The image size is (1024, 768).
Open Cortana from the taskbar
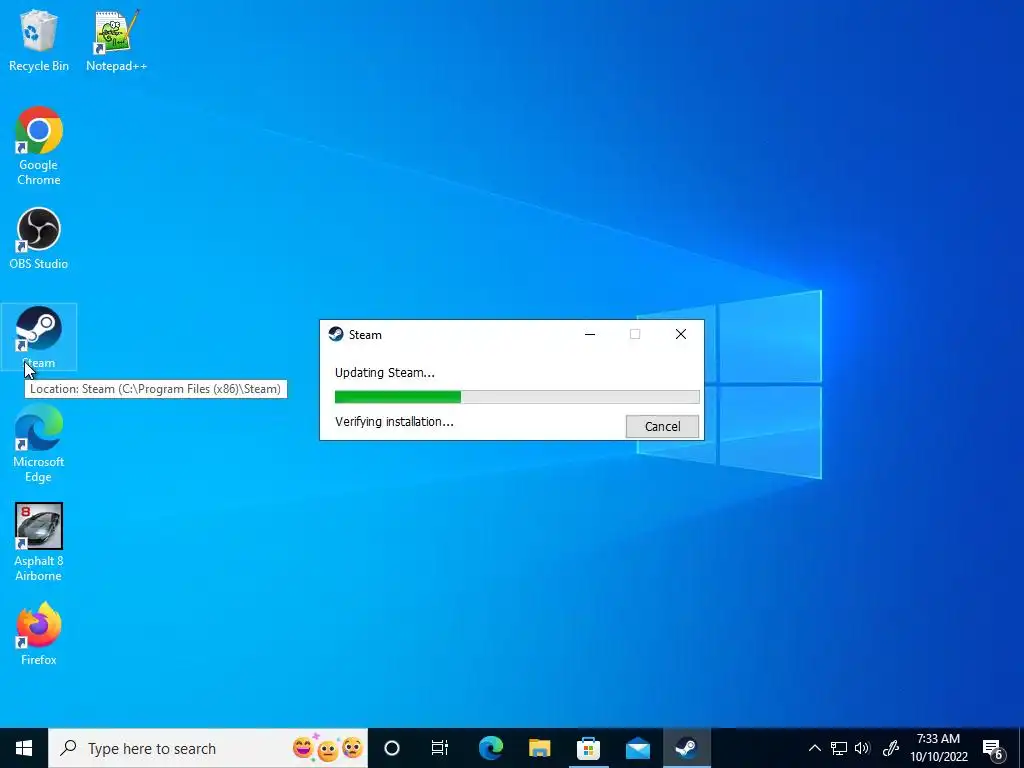pyautogui.click(x=392, y=748)
